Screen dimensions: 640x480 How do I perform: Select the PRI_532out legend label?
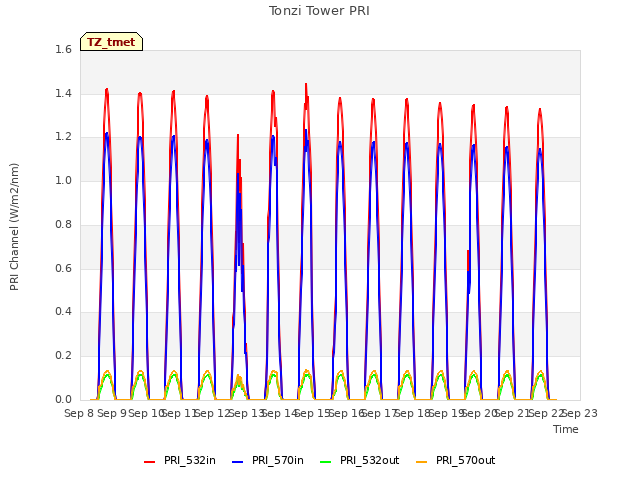[369, 460]
